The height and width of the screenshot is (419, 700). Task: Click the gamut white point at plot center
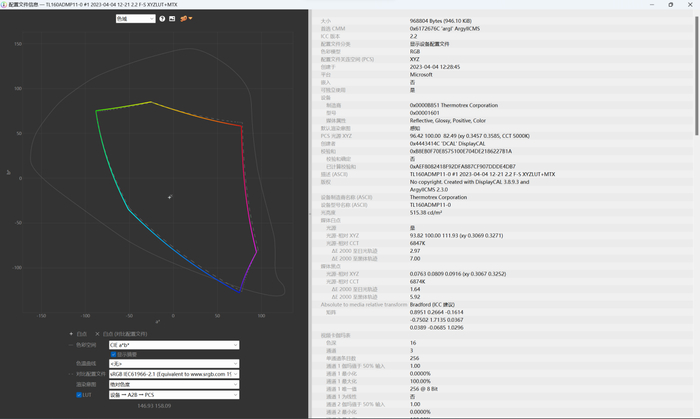click(169, 196)
